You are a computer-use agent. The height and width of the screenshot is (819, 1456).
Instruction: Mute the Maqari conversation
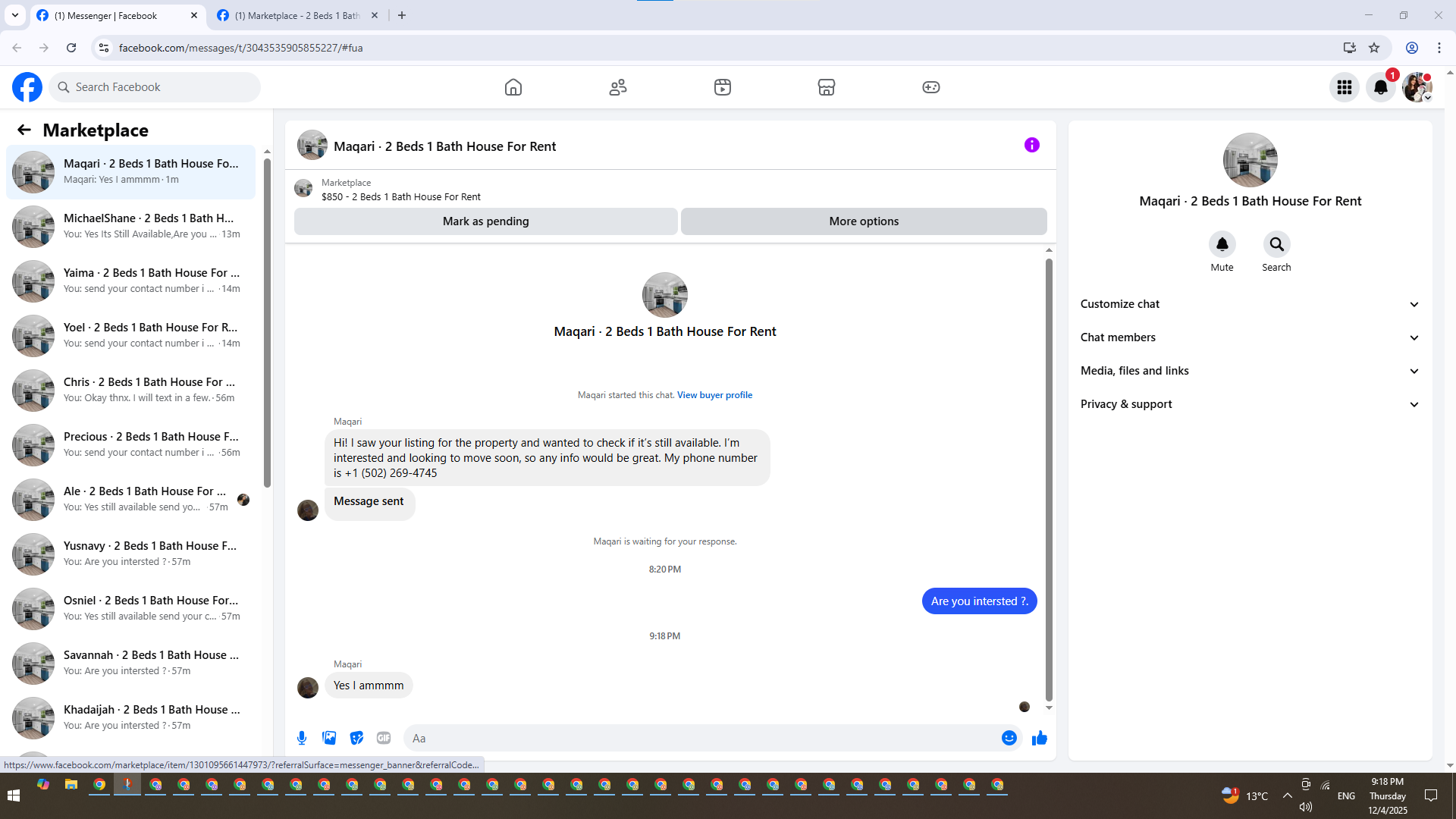point(1222,245)
